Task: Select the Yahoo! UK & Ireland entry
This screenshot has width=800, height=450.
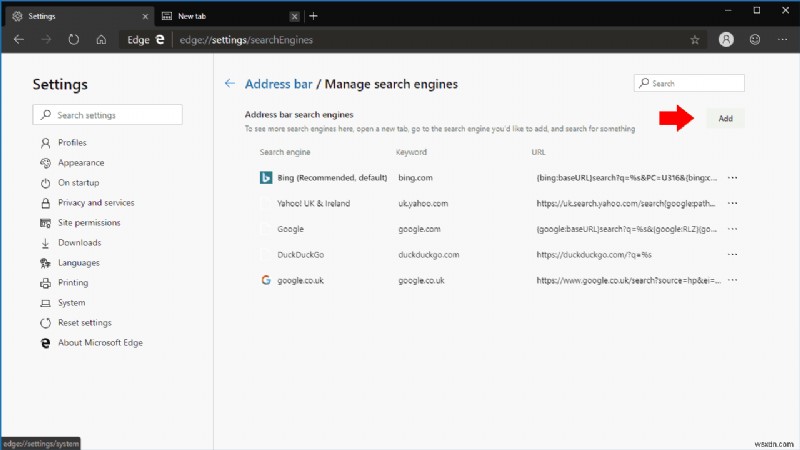Action: pyautogui.click(x=313, y=204)
